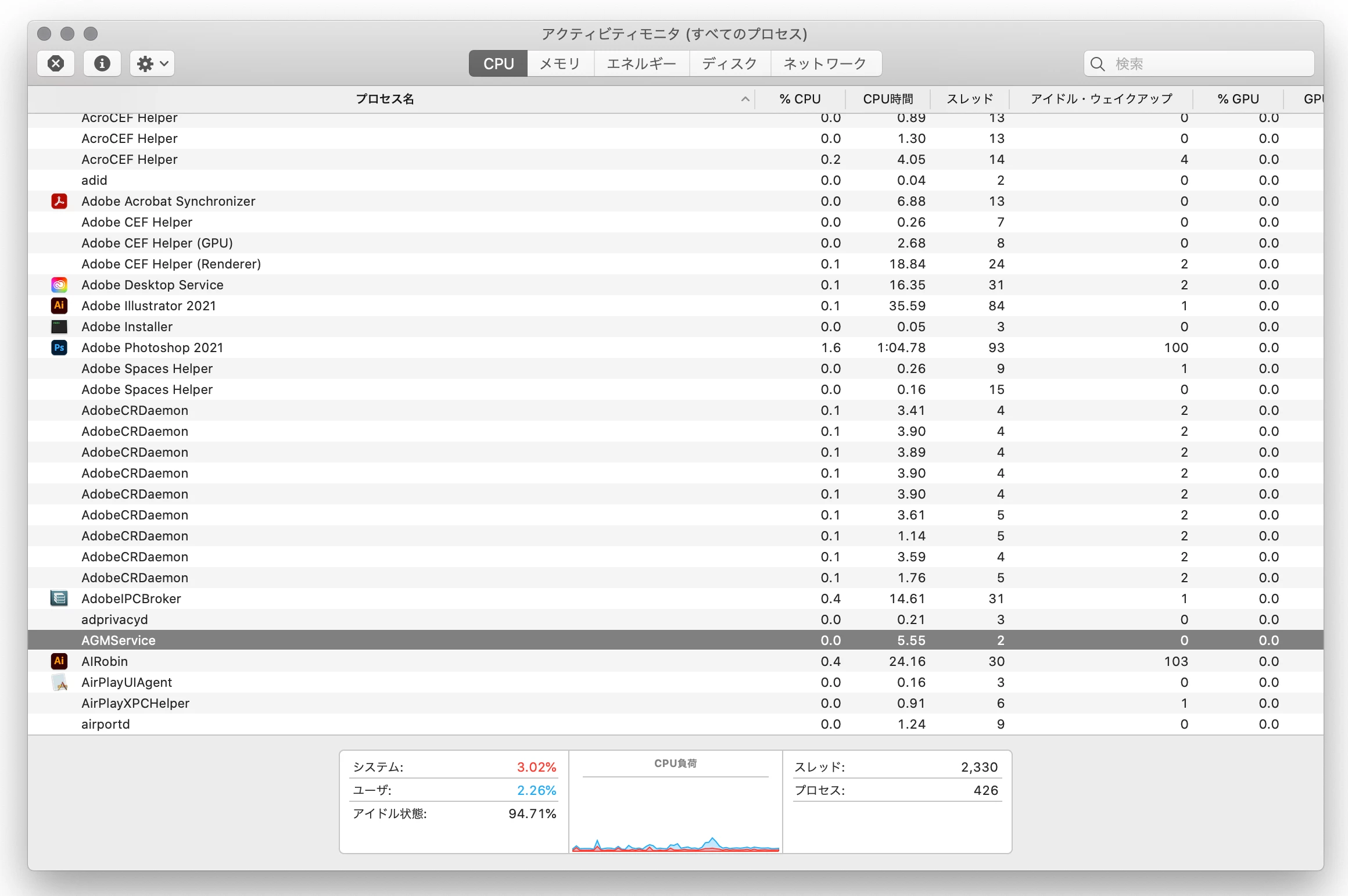
Task: Click the Adobe Illustrator 2021 Ai icon
Action: pos(59,306)
